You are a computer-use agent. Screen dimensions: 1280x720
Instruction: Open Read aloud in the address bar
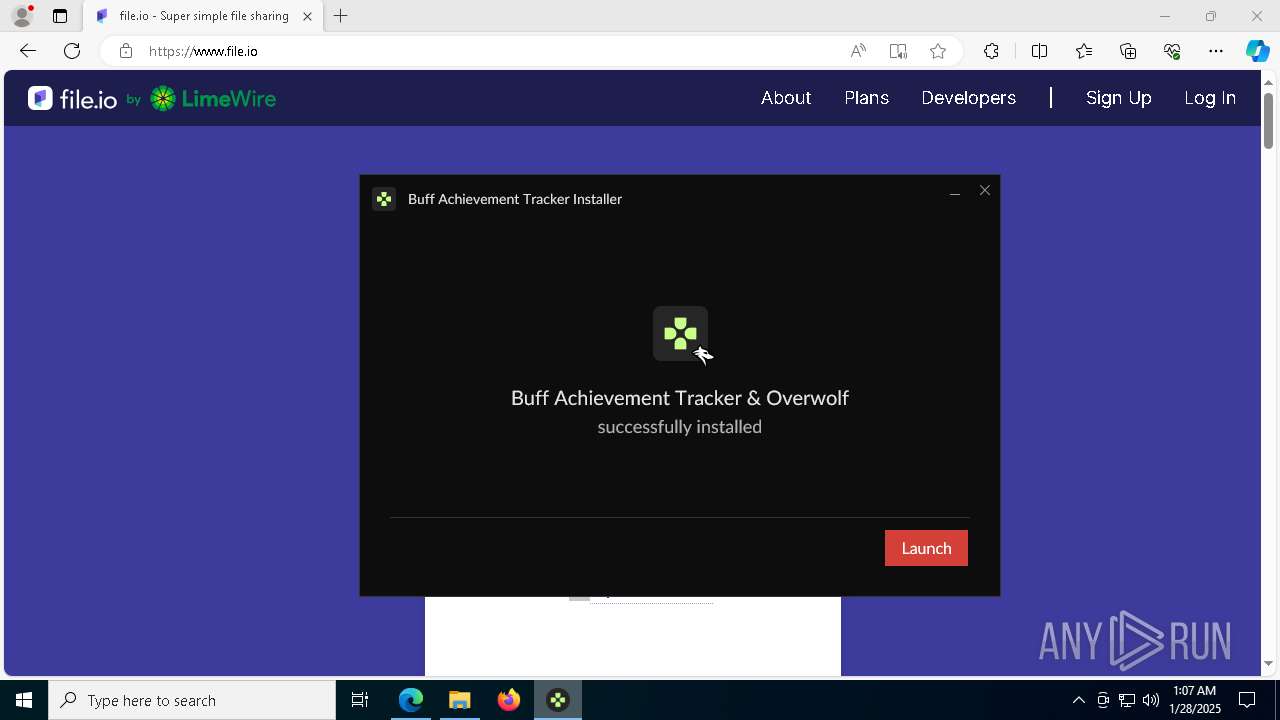pos(858,51)
